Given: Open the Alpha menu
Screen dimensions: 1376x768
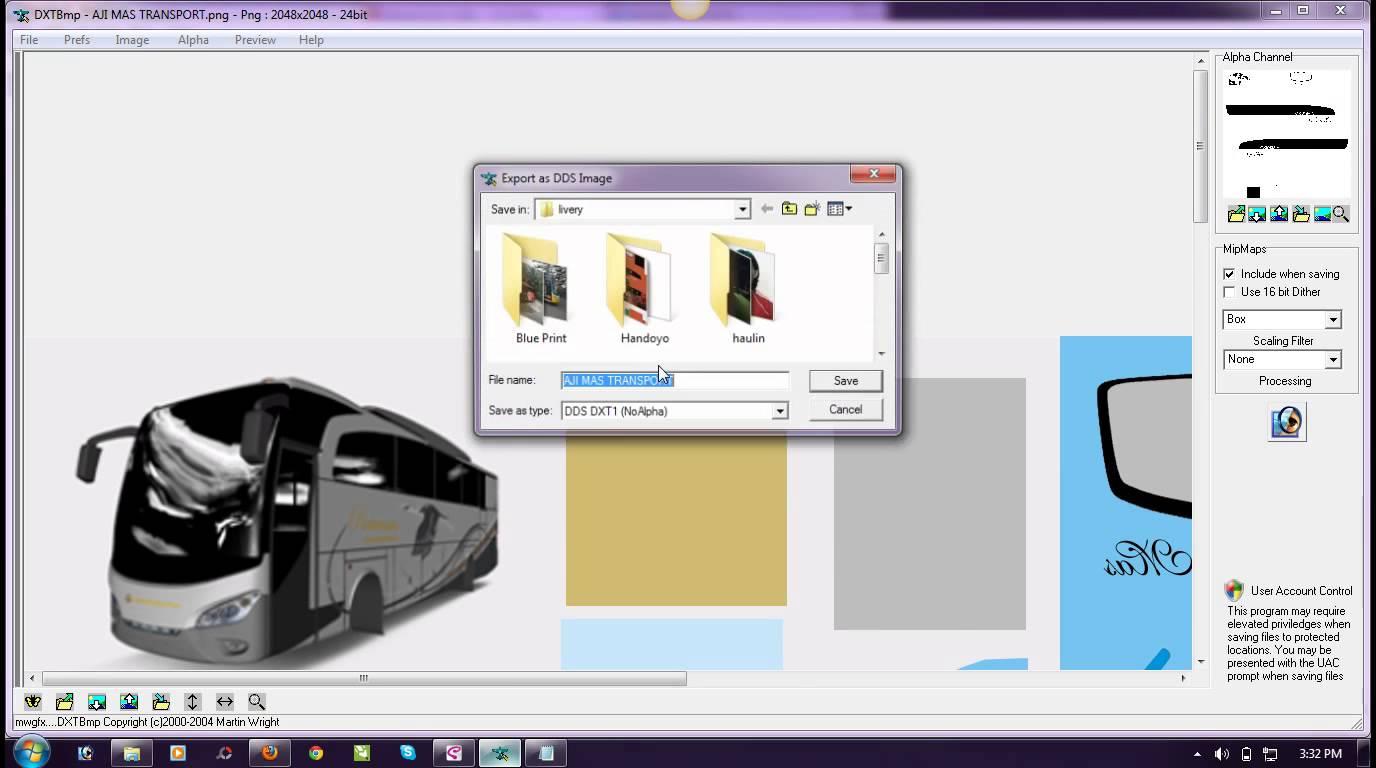Looking at the screenshot, I should tap(193, 40).
